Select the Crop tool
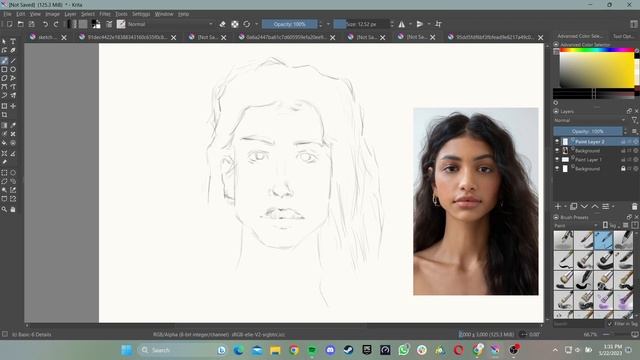 pos(4,115)
